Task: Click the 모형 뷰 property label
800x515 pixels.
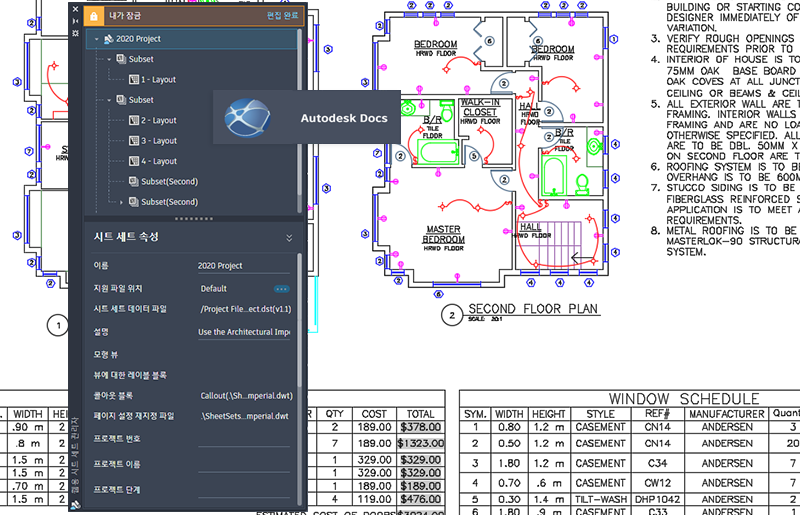Action: (x=106, y=354)
